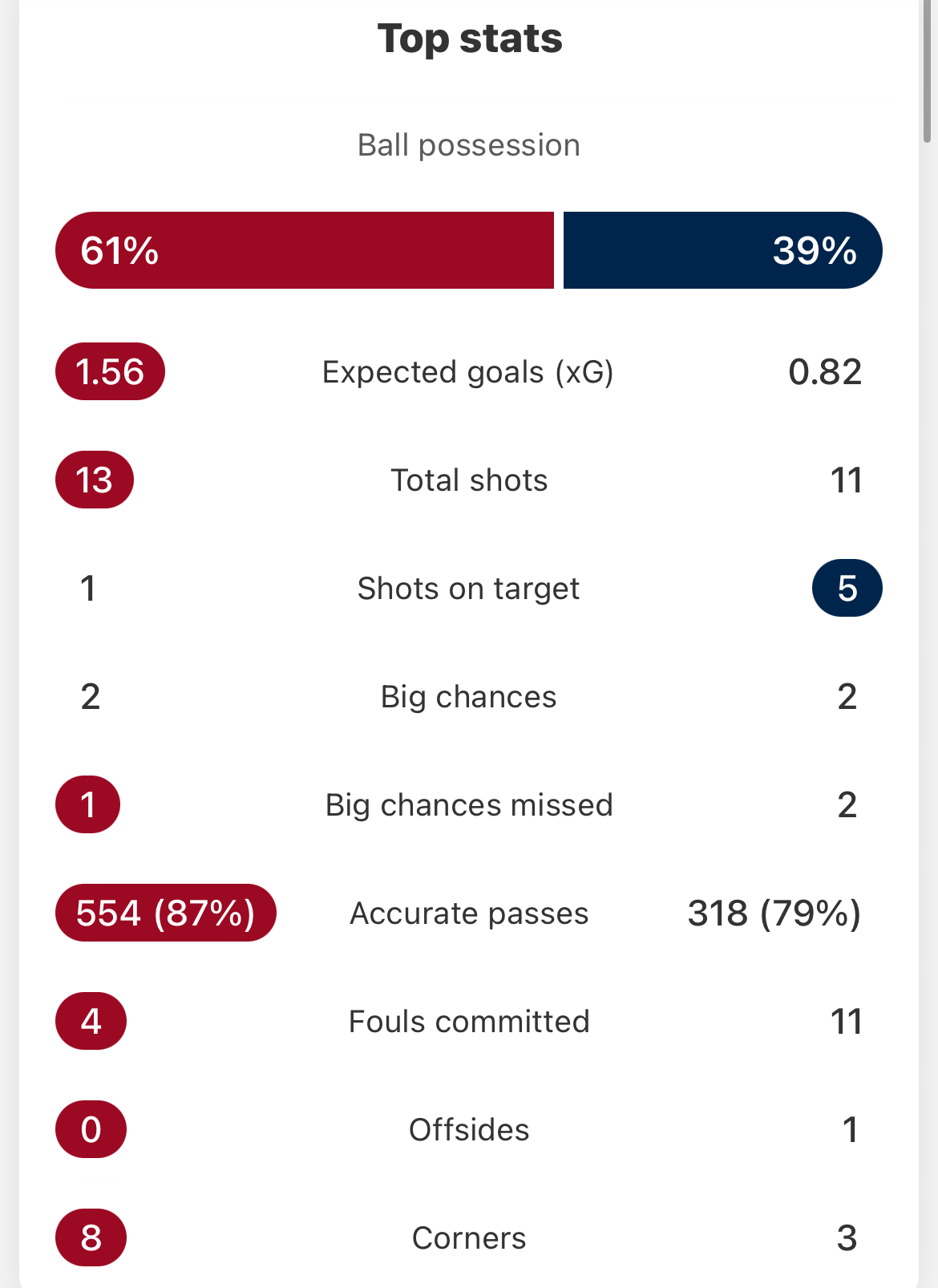Tap the Fouls committed label
Image resolution: width=938 pixels, height=1288 pixels.
469,1022
